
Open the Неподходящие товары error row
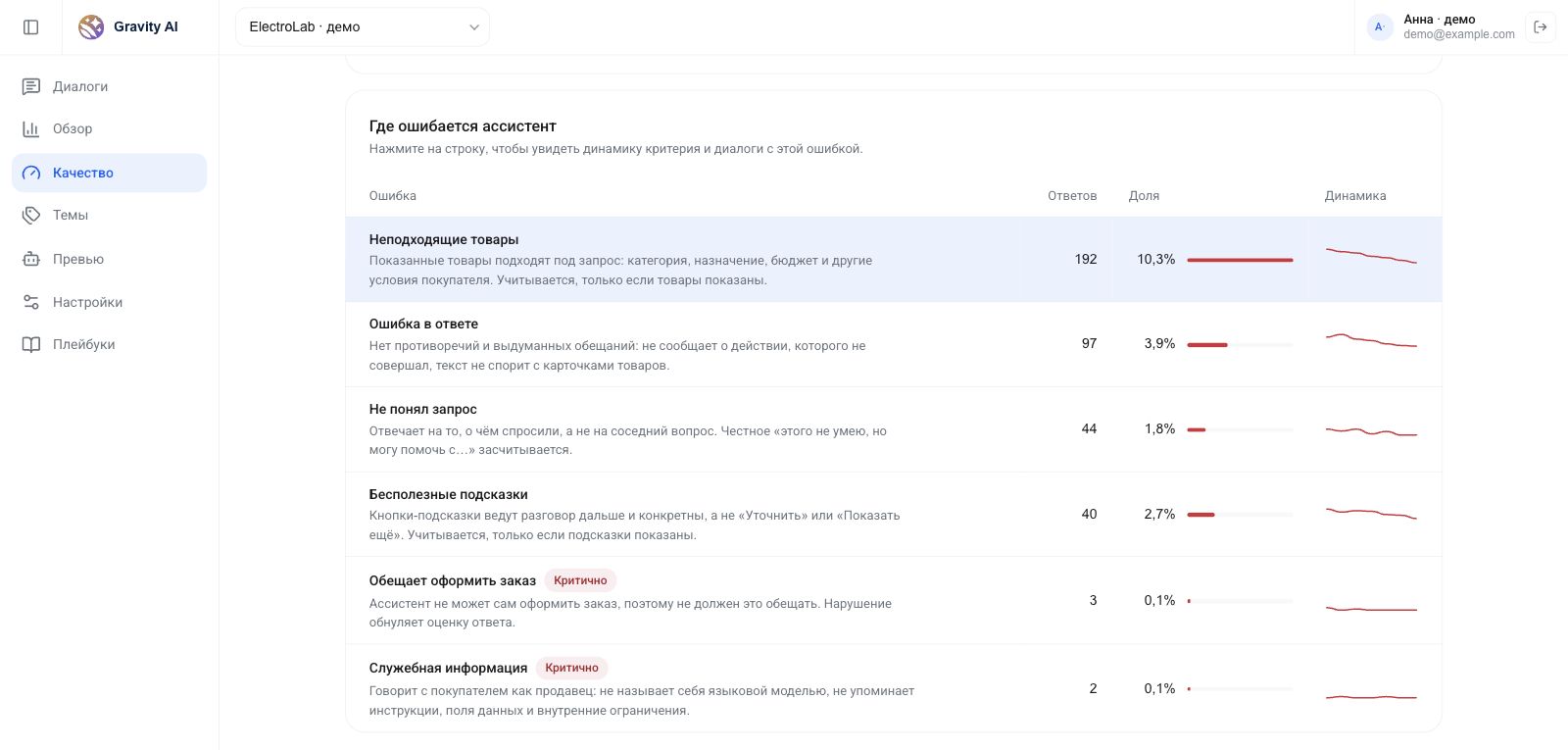point(894,259)
